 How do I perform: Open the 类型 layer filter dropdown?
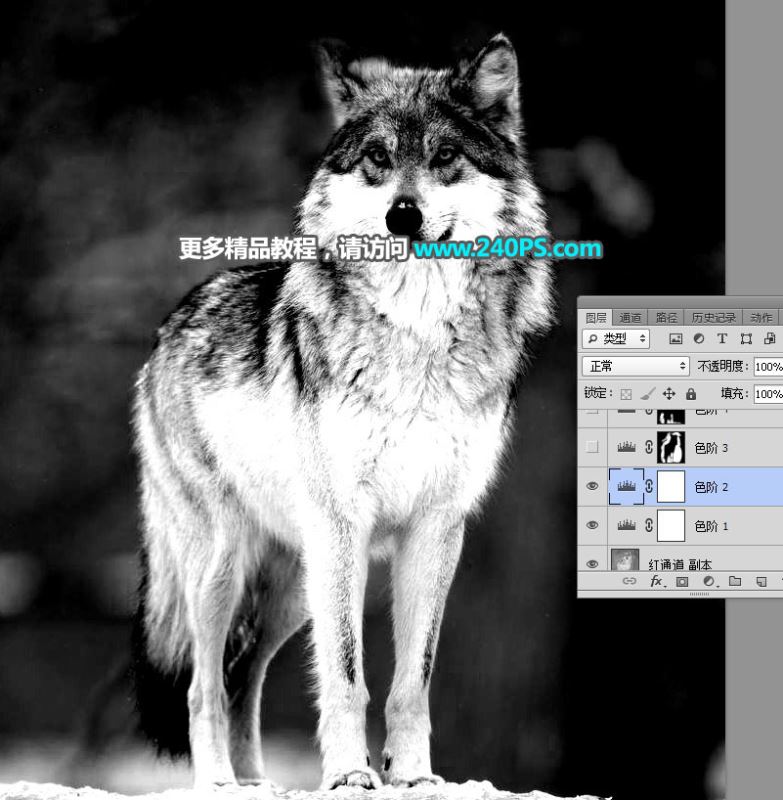coord(616,339)
